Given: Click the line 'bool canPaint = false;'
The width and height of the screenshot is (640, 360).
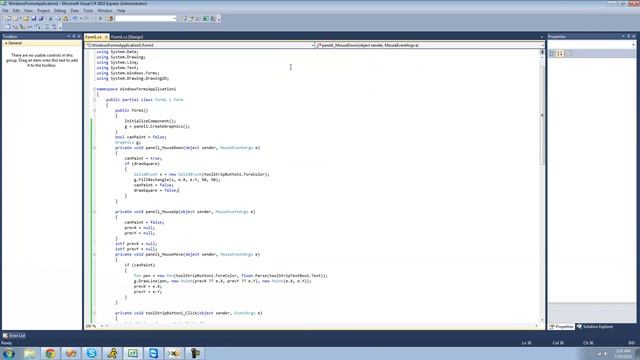Looking at the screenshot, I should coord(141,137).
